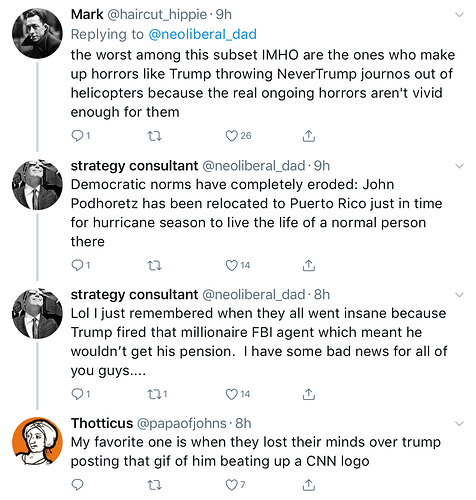
Task: View Thotticus's orange profile avatar
Action: 37,442
